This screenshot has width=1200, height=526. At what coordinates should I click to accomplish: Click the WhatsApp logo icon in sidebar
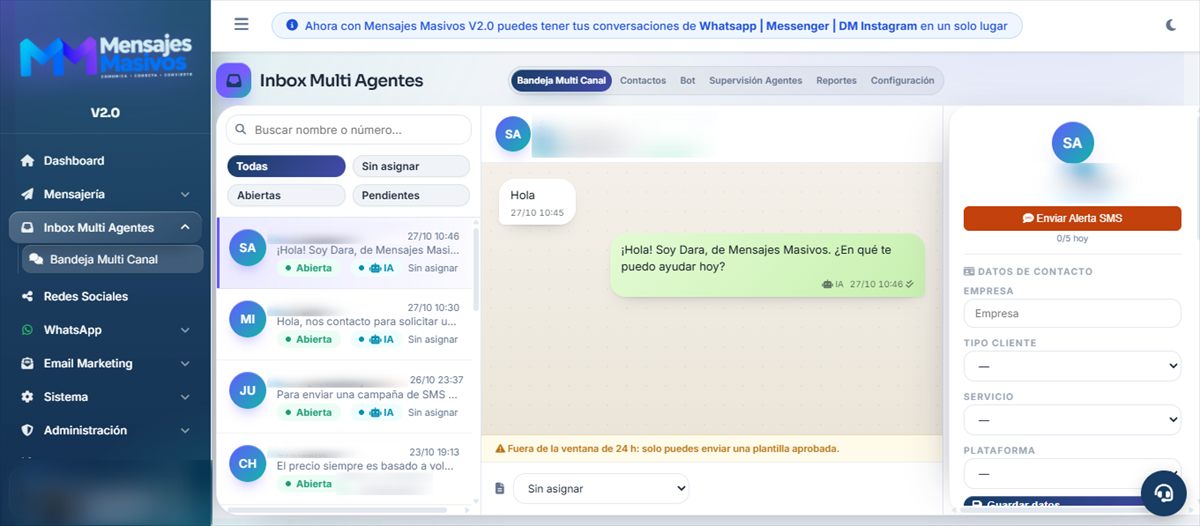(x=27, y=330)
